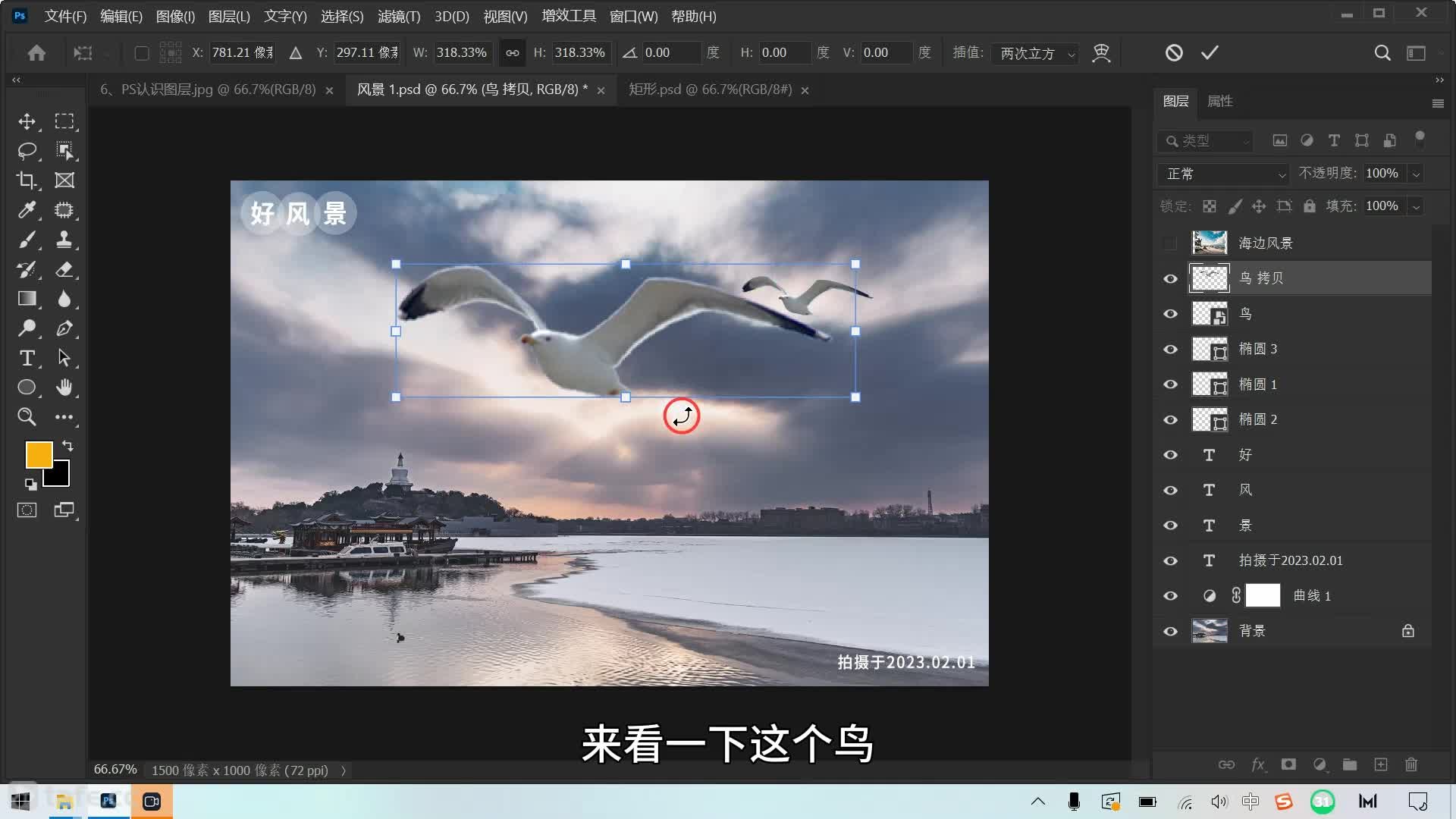Select the Dodge tool
The image size is (1456, 819).
[x=27, y=328]
